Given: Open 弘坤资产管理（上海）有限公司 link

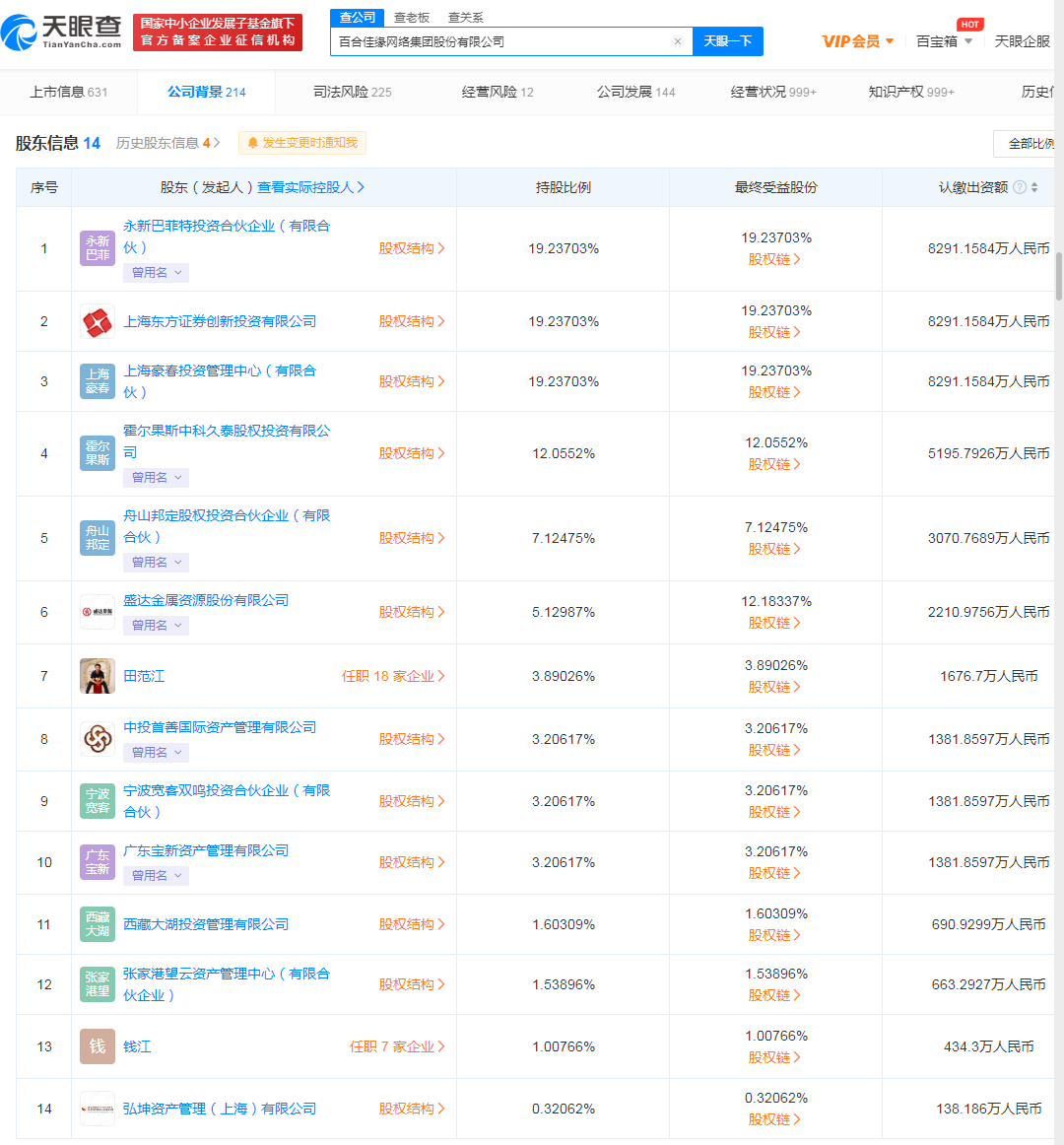Looking at the screenshot, I should 220,1109.
